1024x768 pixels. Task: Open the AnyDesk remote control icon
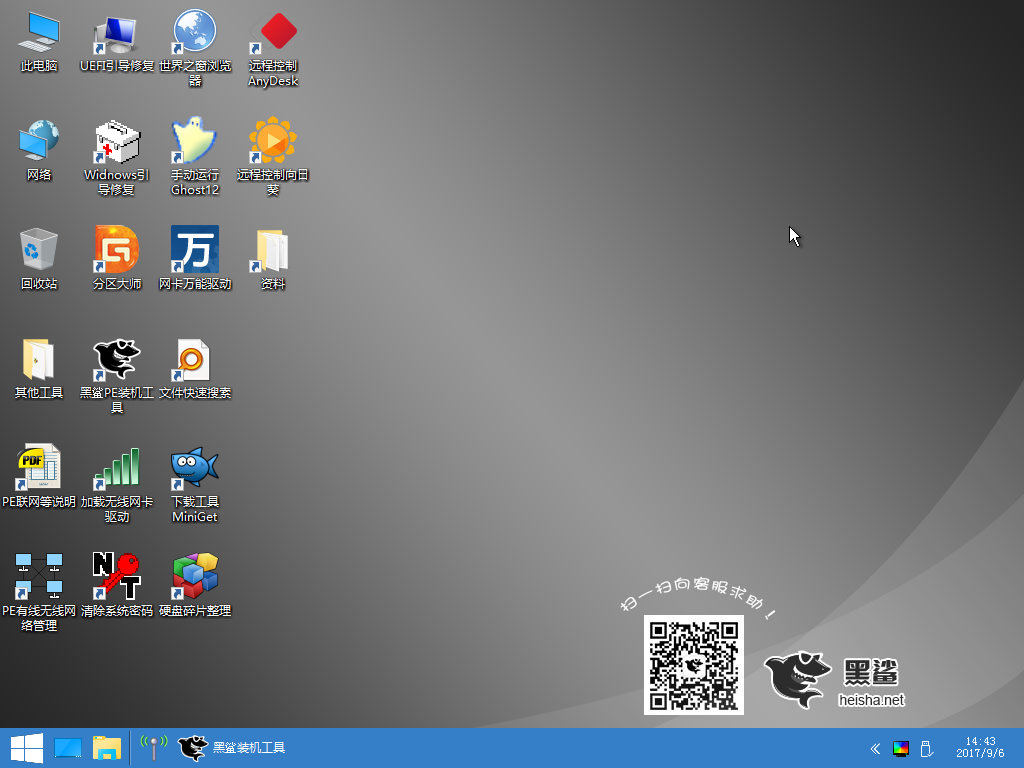pyautogui.click(x=273, y=35)
